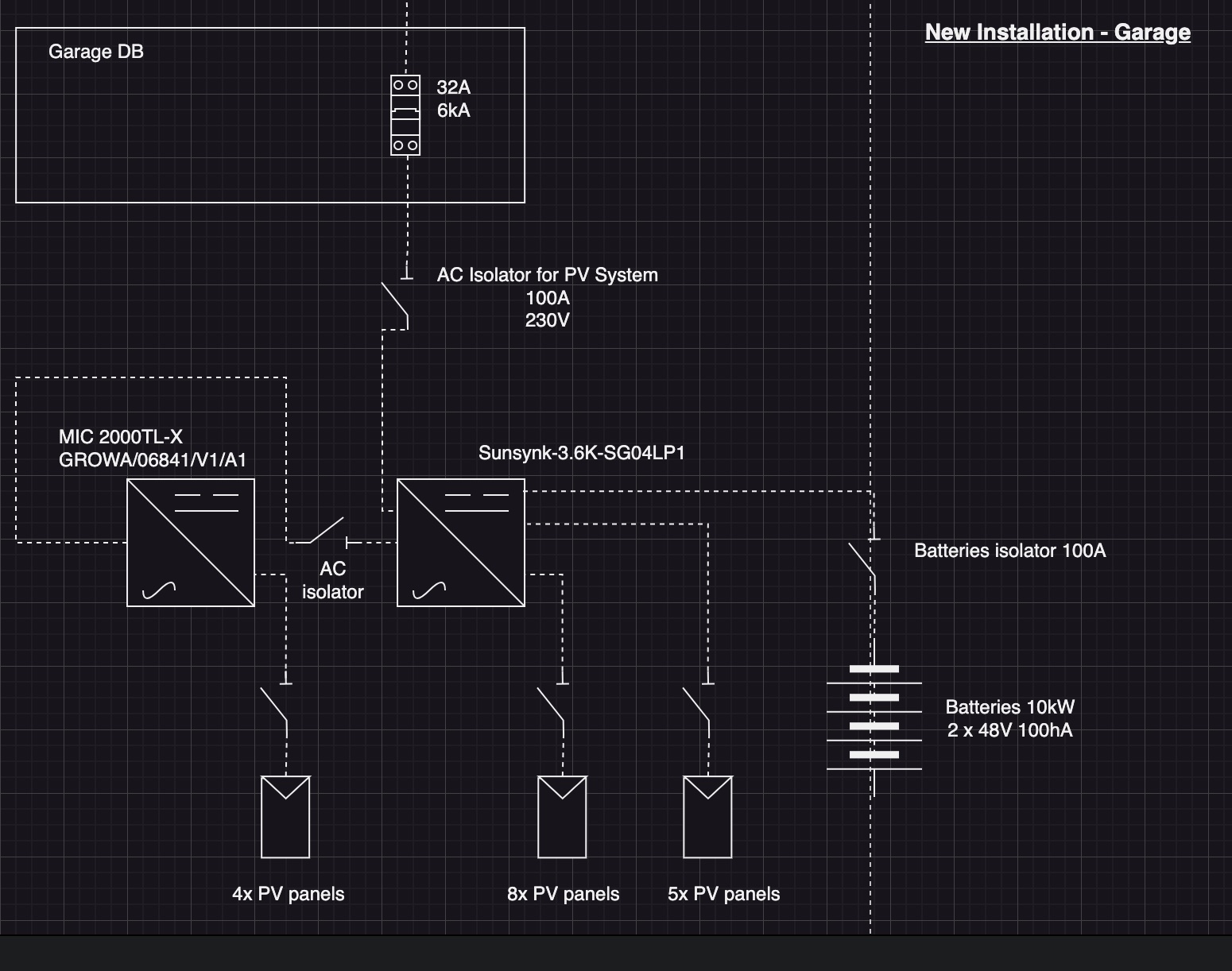
Task: Select the 5x PV panels symbol
Action: (x=708, y=818)
